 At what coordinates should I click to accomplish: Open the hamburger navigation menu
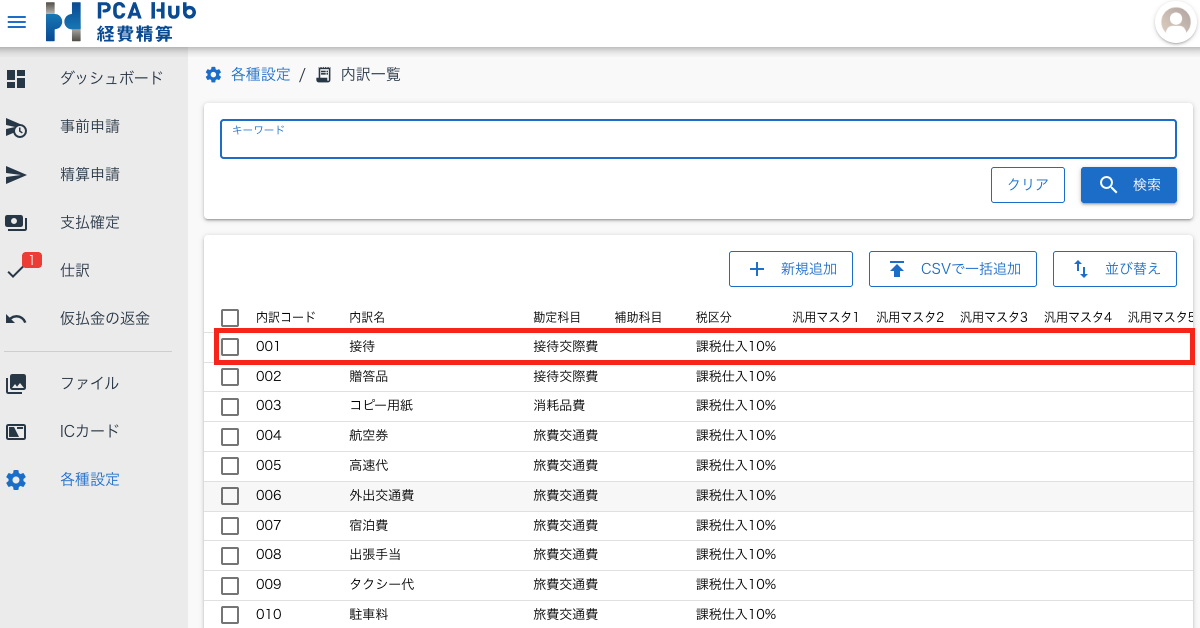17,22
